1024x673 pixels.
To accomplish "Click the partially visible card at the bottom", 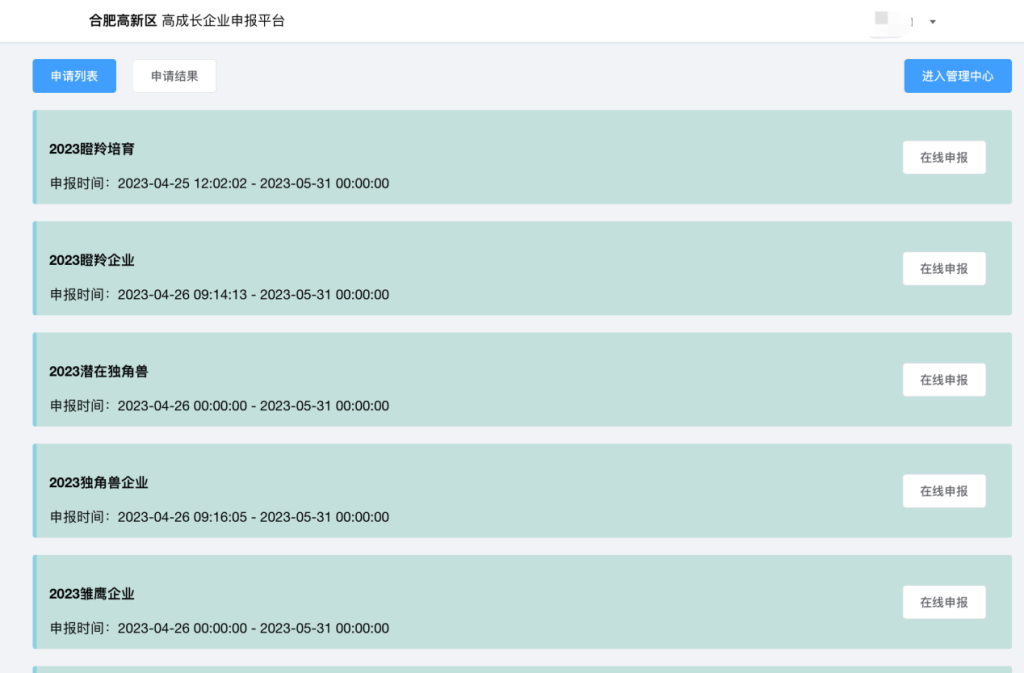I will click(x=522, y=669).
